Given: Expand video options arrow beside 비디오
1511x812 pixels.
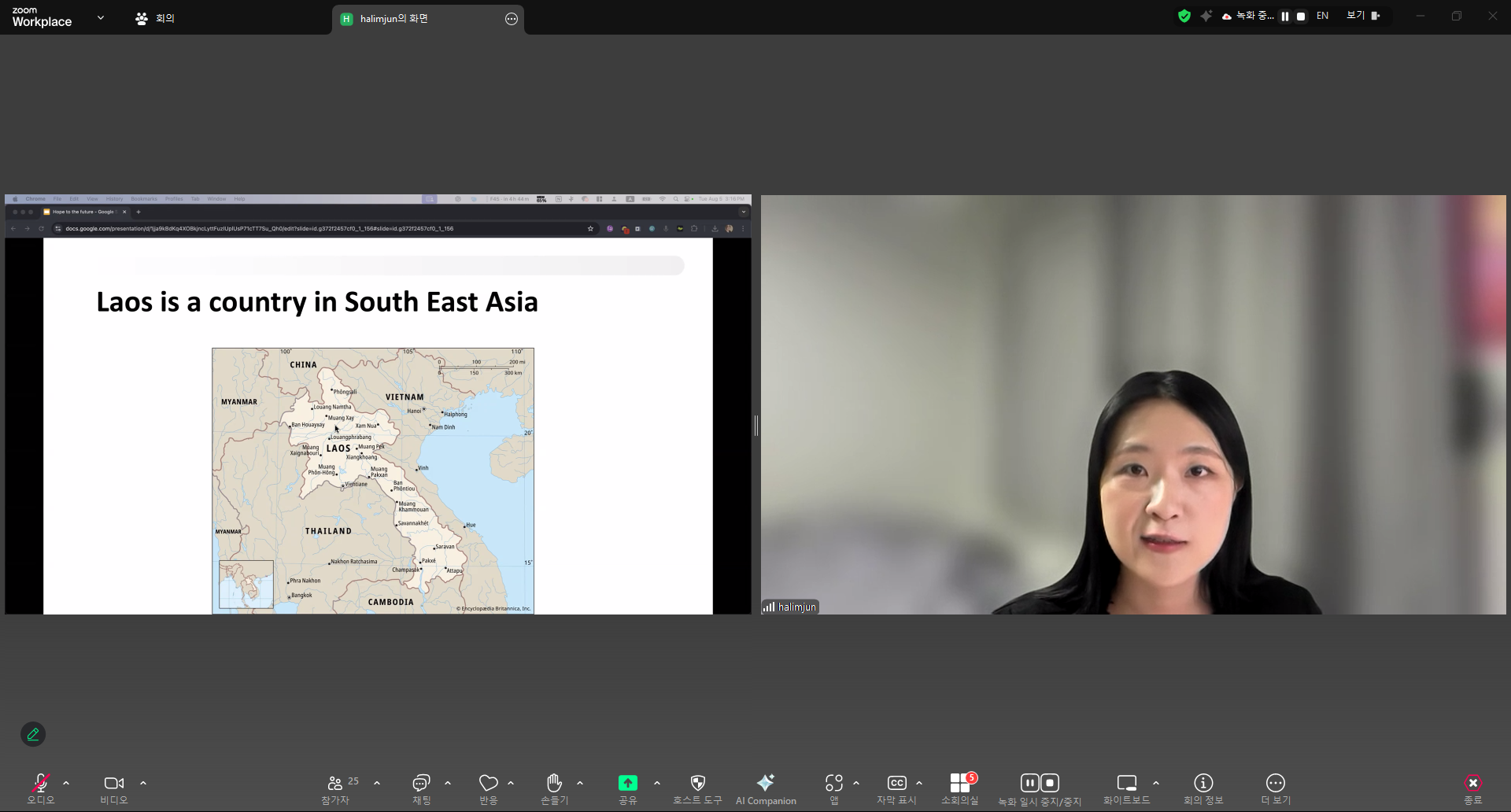Looking at the screenshot, I should tap(143, 783).
